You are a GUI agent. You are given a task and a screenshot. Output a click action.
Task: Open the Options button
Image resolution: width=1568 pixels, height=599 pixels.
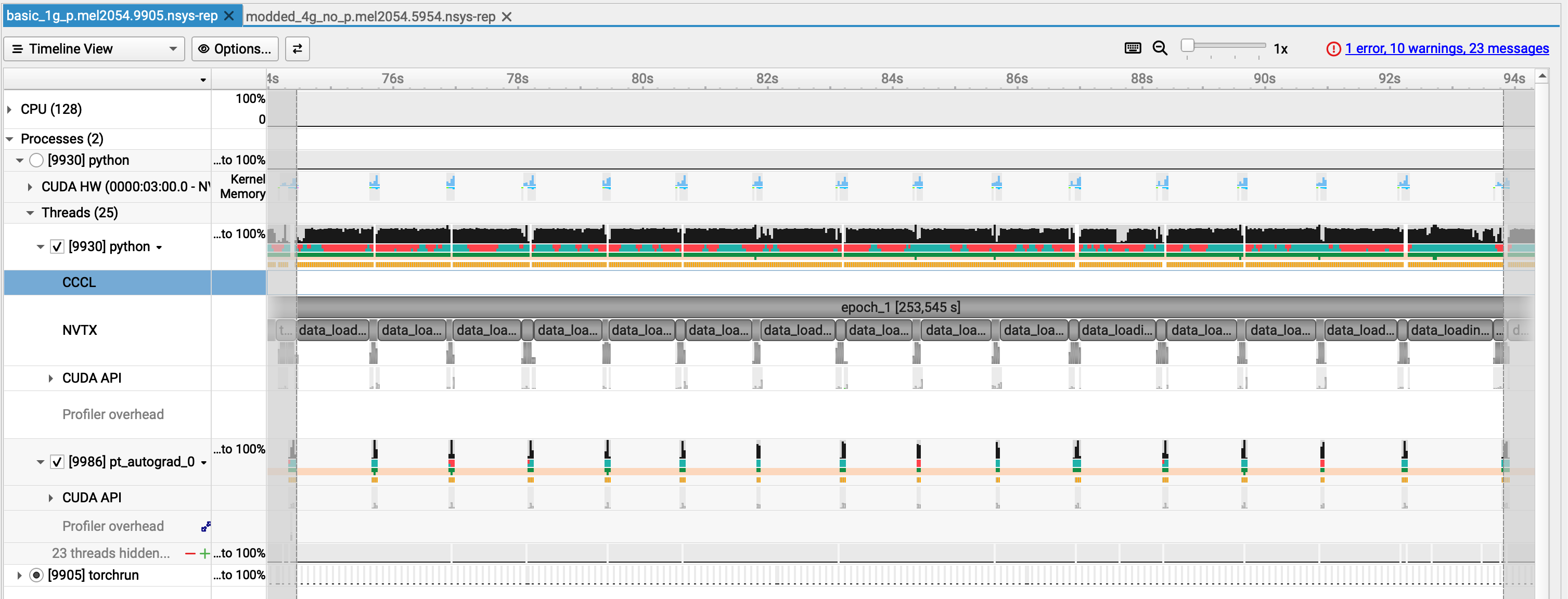tap(235, 49)
